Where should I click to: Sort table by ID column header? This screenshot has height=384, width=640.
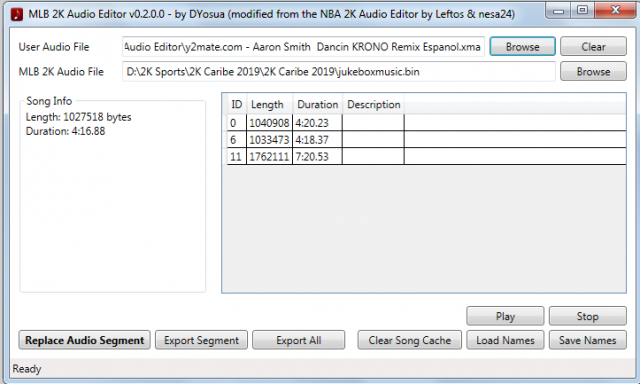[x=237, y=104]
